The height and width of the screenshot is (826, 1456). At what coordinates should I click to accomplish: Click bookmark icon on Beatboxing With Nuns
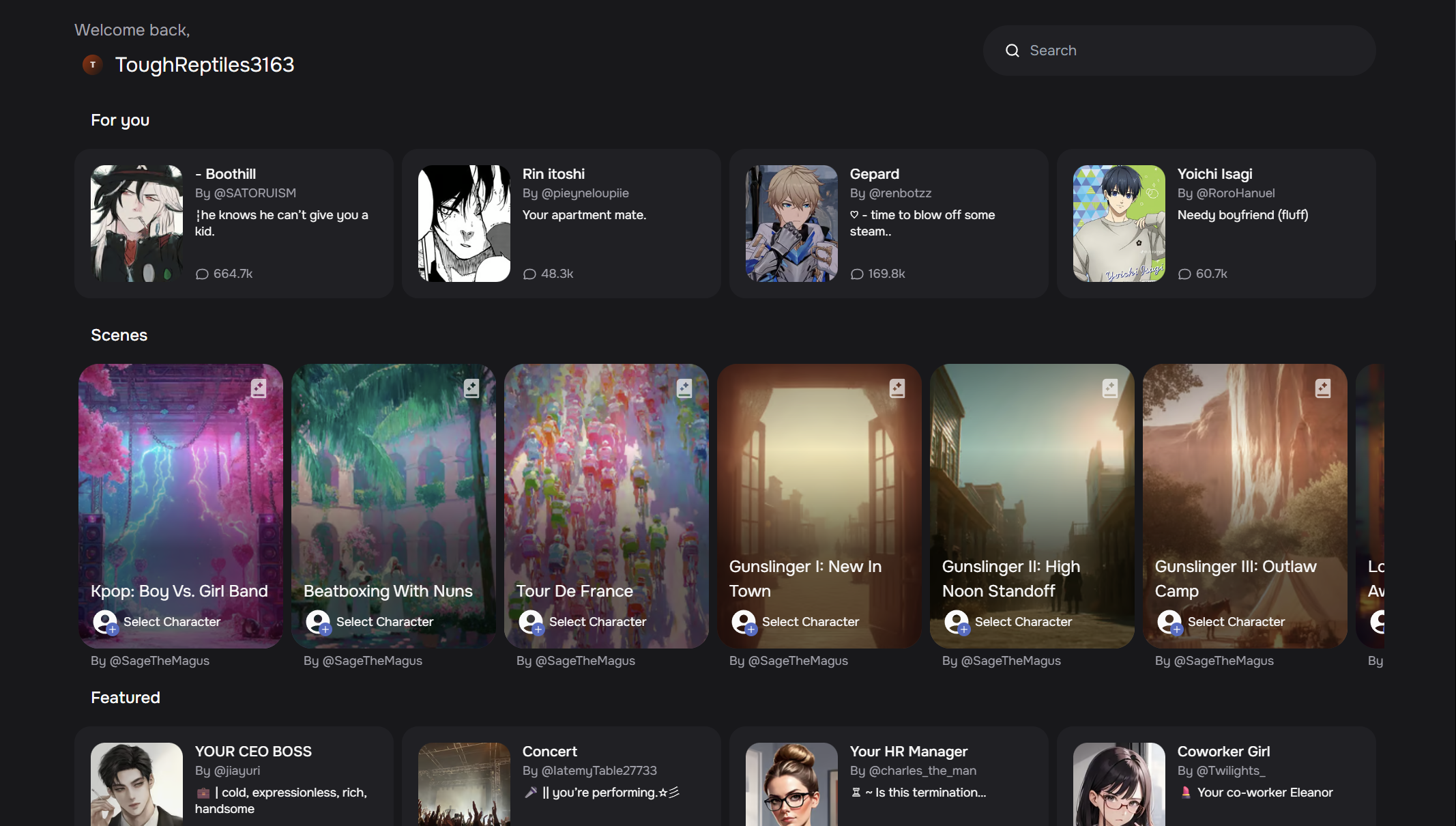[x=471, y=388]
